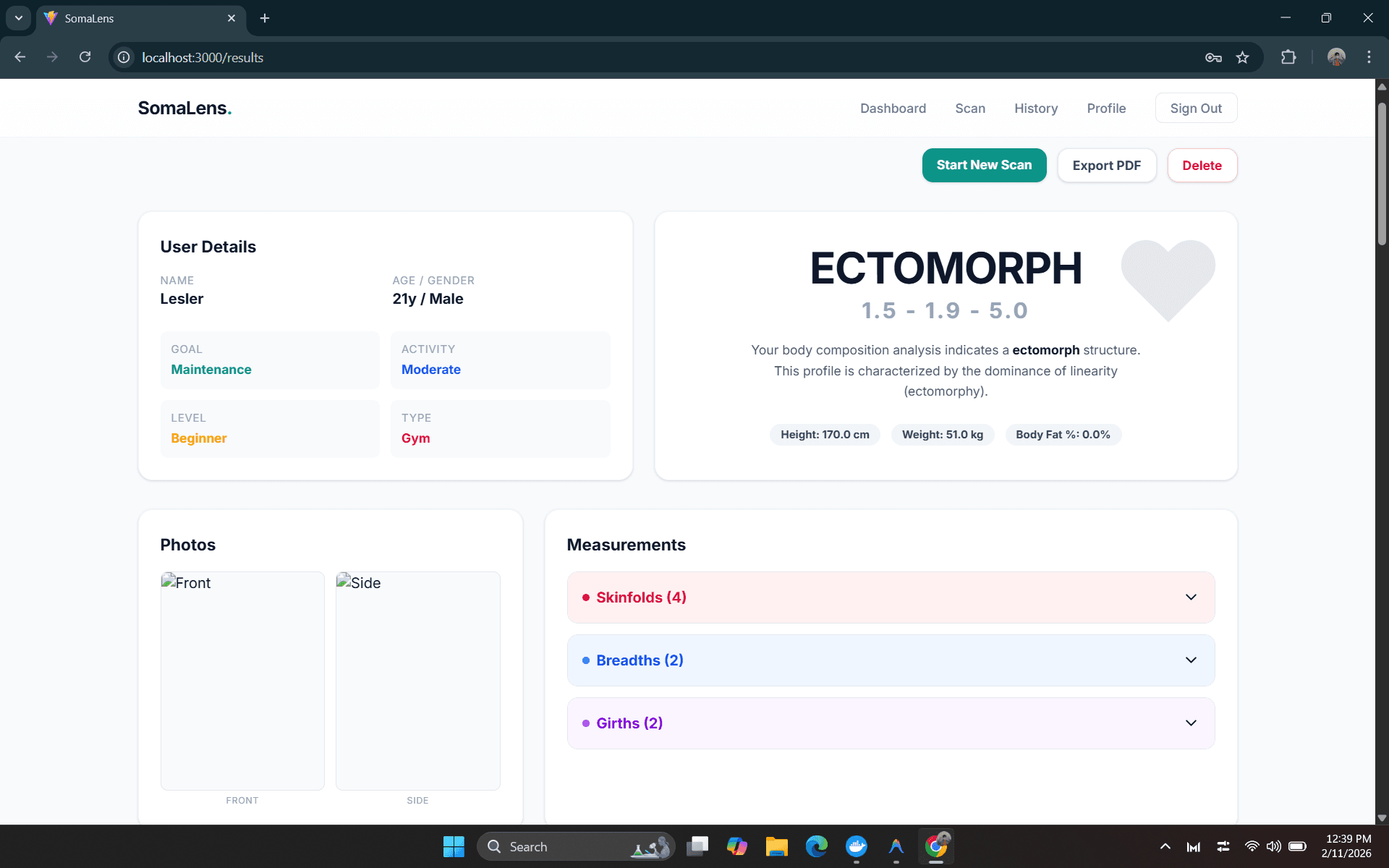Open the tab search dropdown arrow
This screenshot has width=1389, height=868.
[x=18, y=18]
